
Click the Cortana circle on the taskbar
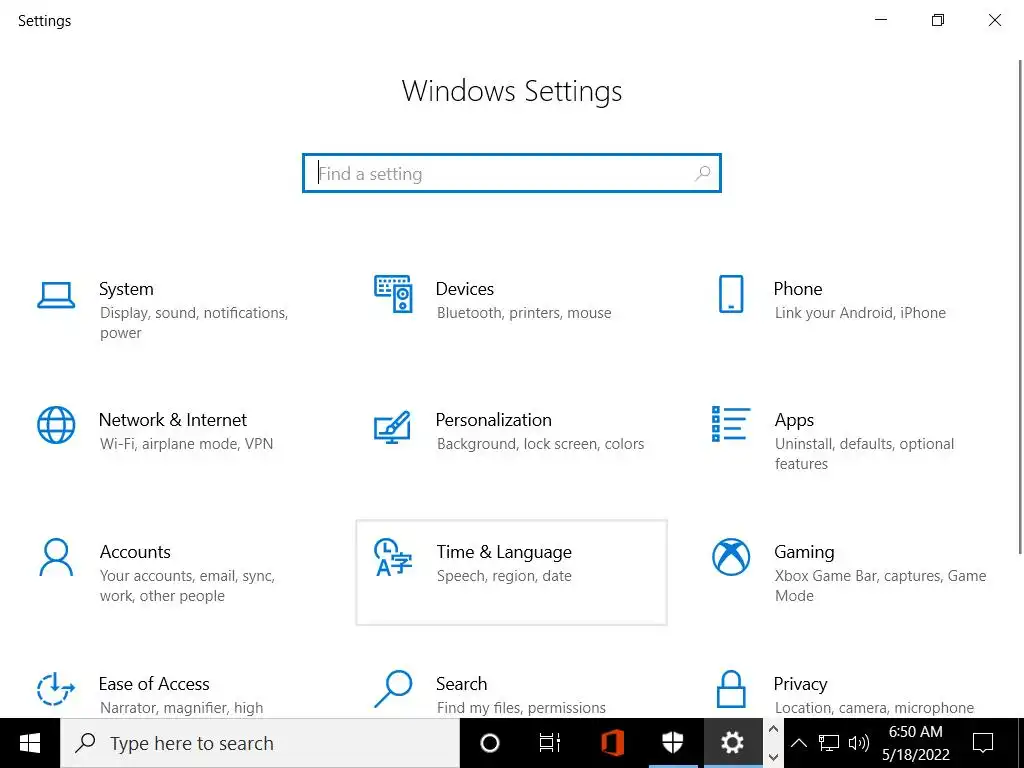(490, 743)
